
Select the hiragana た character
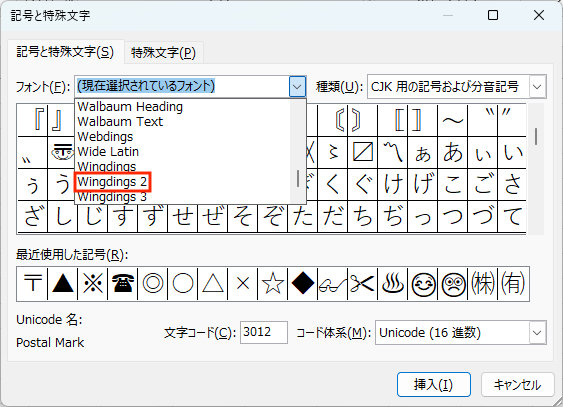(303, 216)
